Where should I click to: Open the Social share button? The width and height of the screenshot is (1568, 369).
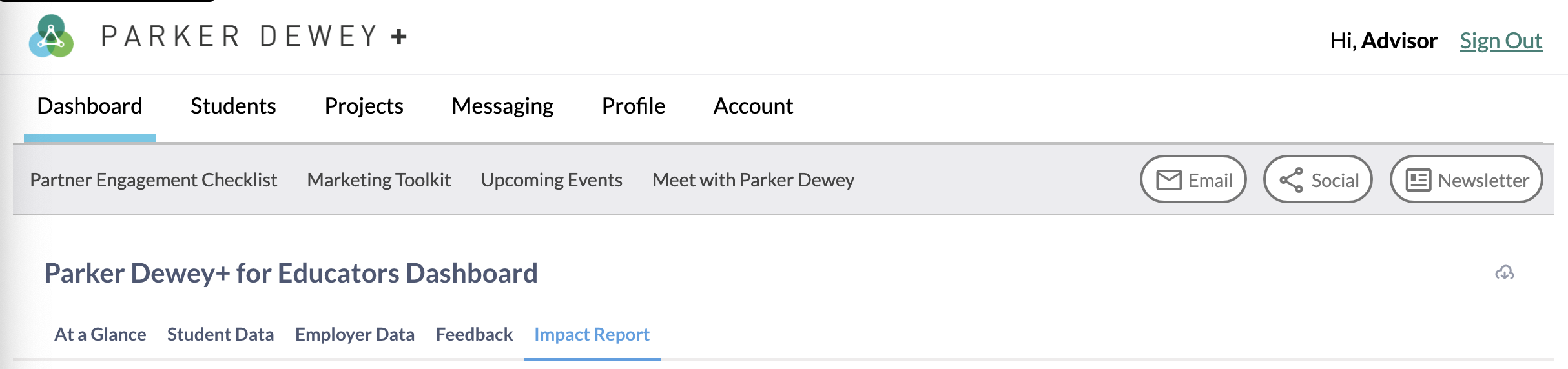(x=1318, y=179)
